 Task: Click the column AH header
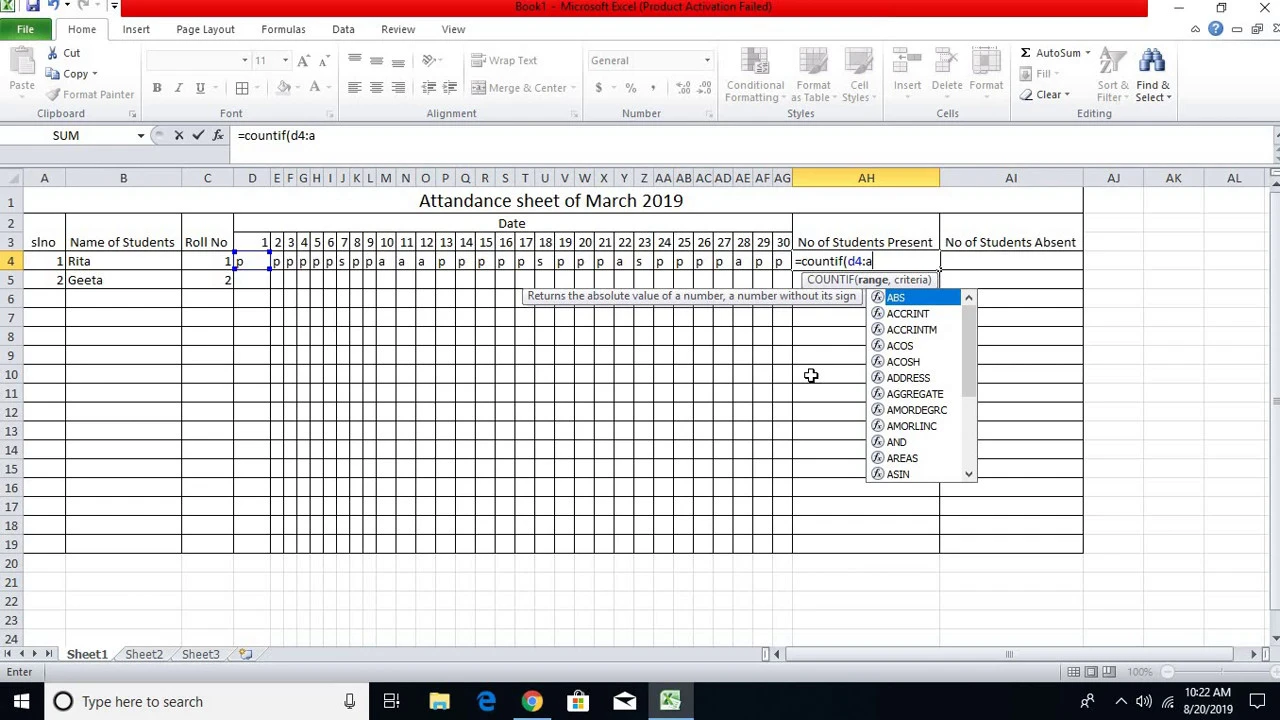(x=866, y=178)
